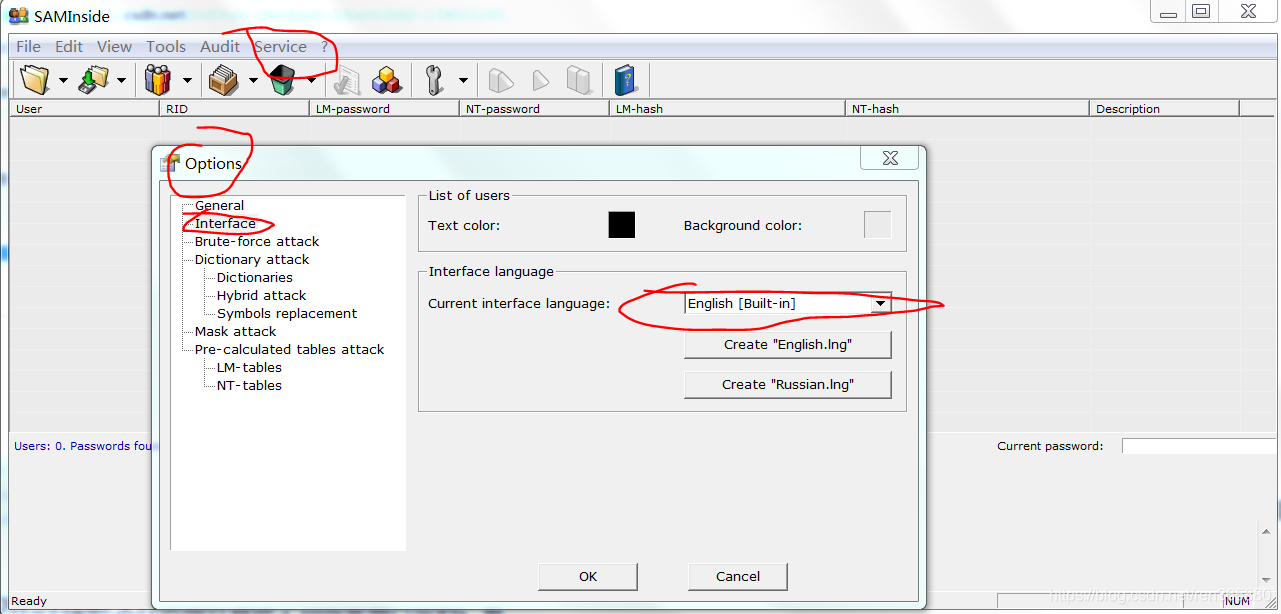The image size is (1281, 614).
Task: Select Hybrid attack tree item
Action: click(x=262, y=295)
